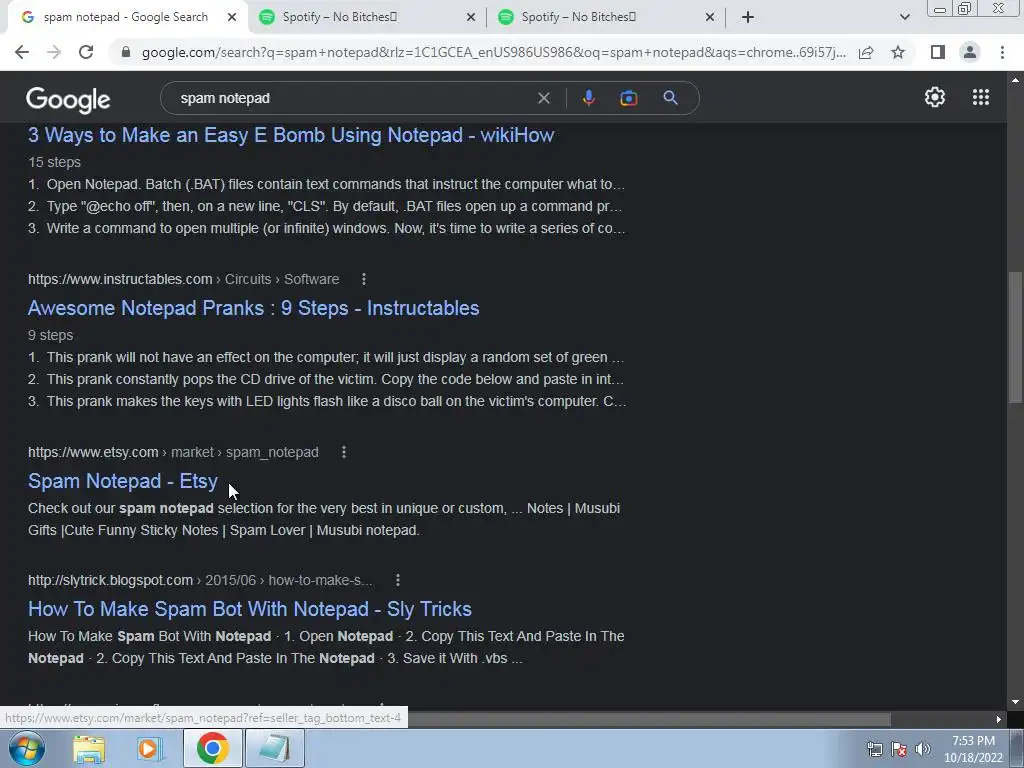Open the Action Center flag tray icon

click(899, 748)
